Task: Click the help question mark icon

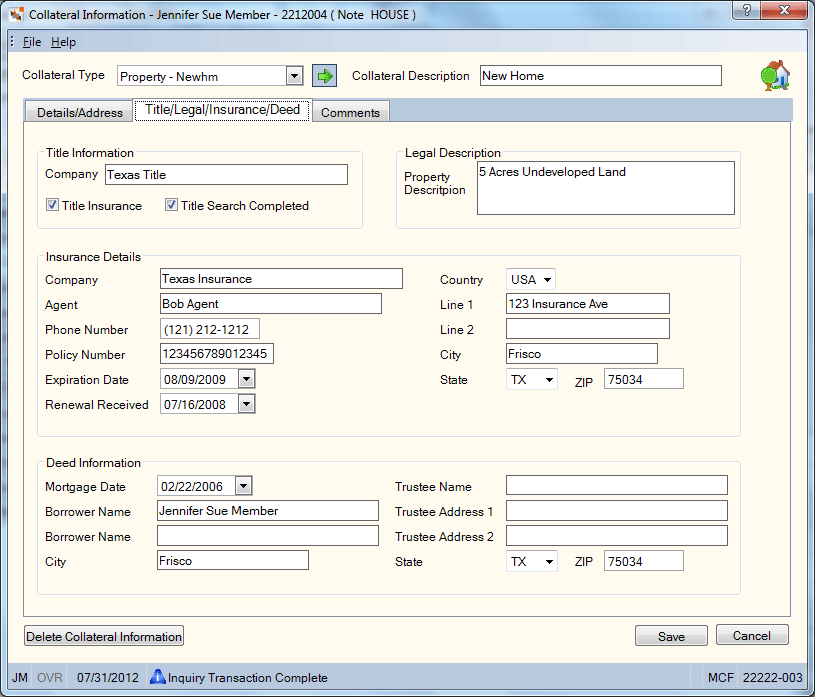Action: [x=746, y=10]
